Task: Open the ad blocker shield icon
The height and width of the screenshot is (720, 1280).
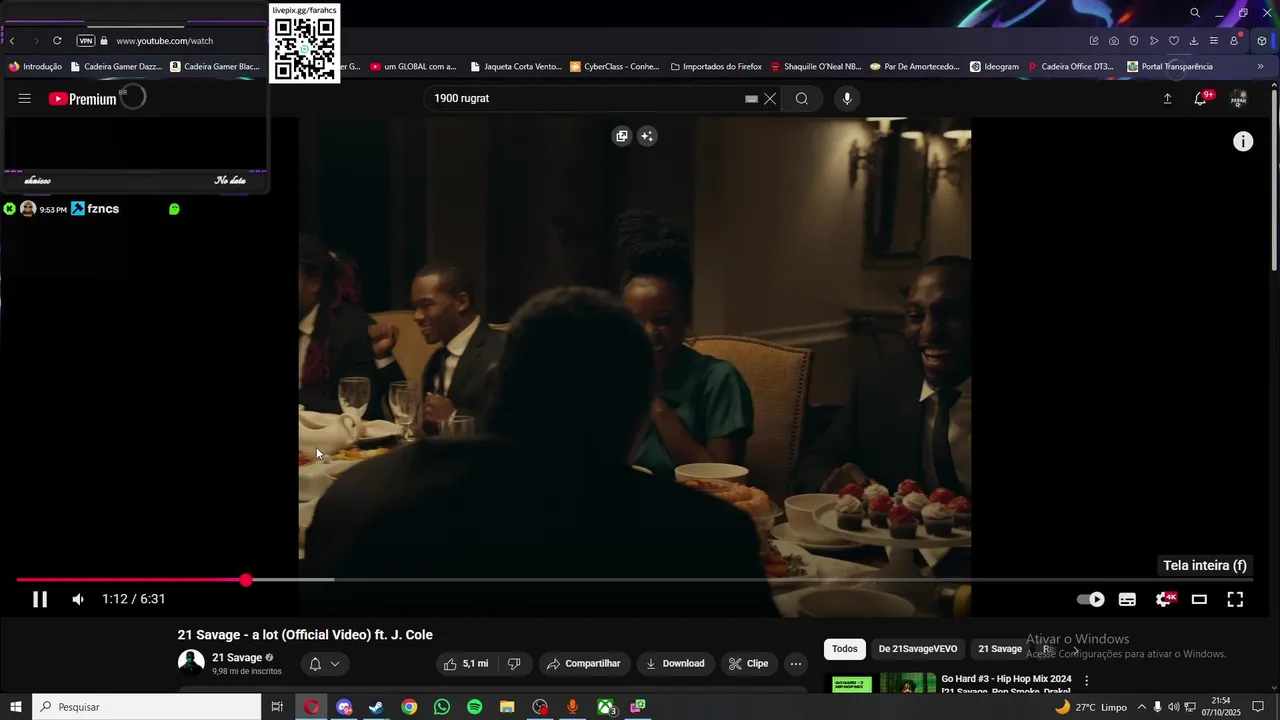Action: 1134,41
